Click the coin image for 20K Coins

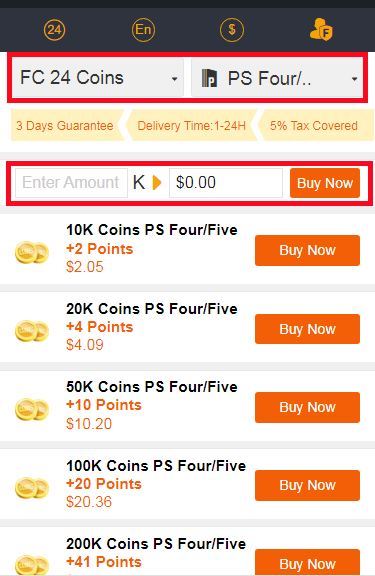pyautogui.click(x=32, y=330)
